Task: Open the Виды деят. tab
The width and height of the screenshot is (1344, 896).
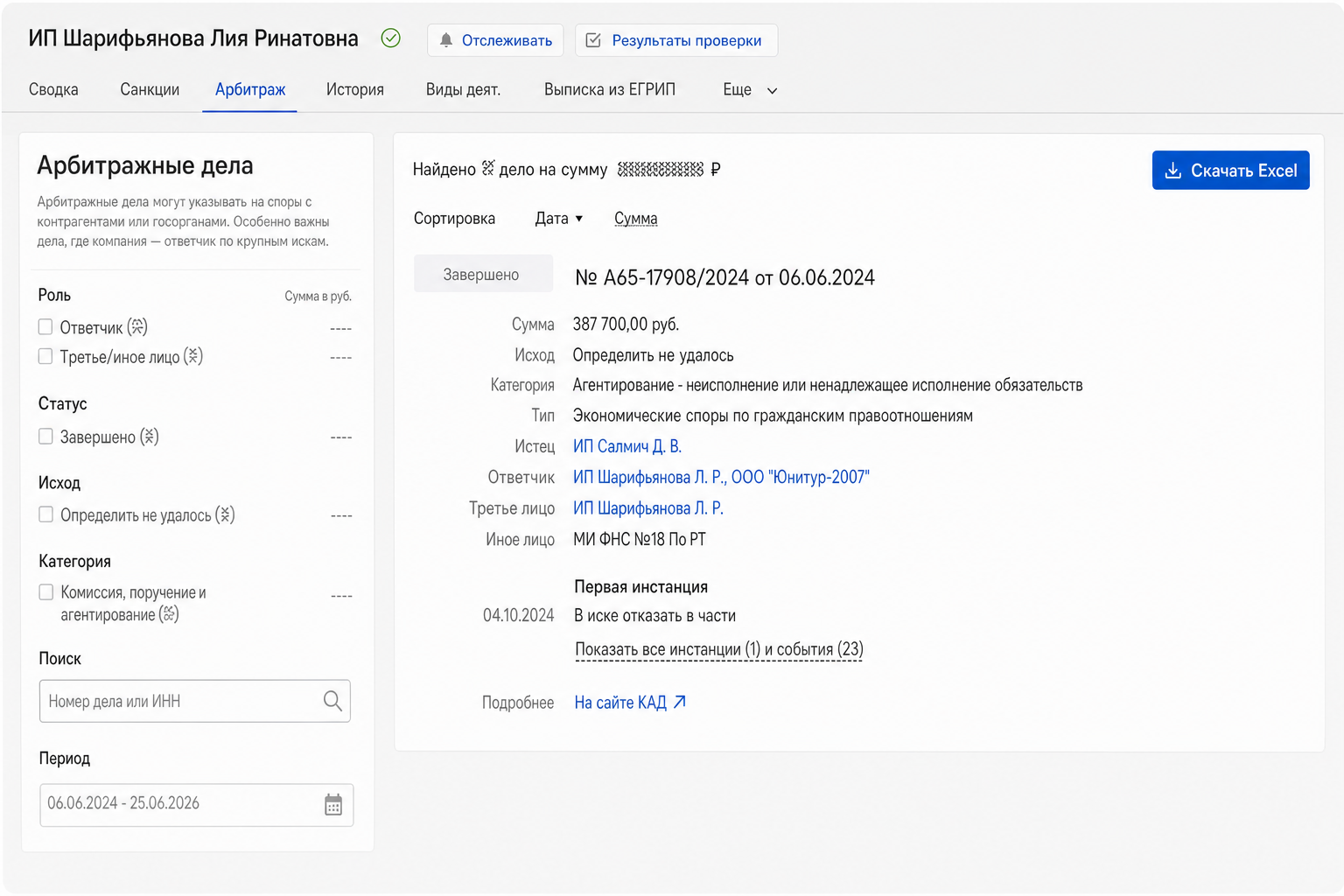Action: click(x=463, y=89)
